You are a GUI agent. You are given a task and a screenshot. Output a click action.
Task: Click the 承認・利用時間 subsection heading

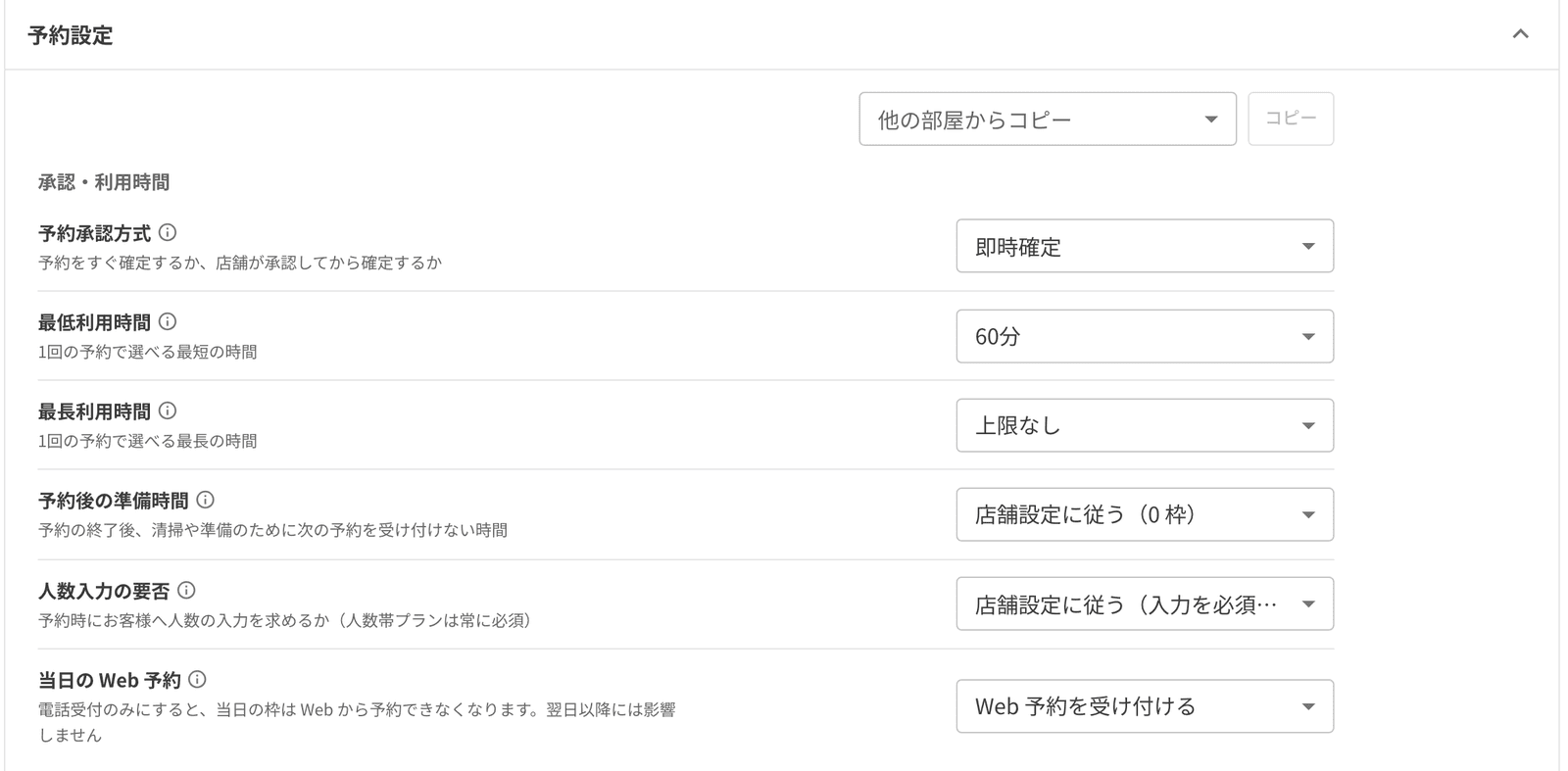[104, 182]
